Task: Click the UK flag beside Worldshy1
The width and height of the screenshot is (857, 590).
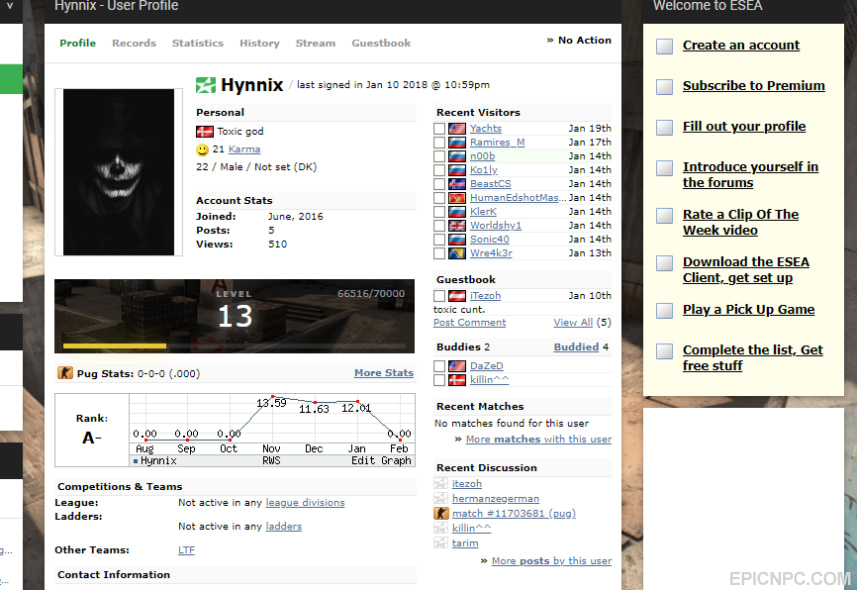Action: click(x=457, y=225)
